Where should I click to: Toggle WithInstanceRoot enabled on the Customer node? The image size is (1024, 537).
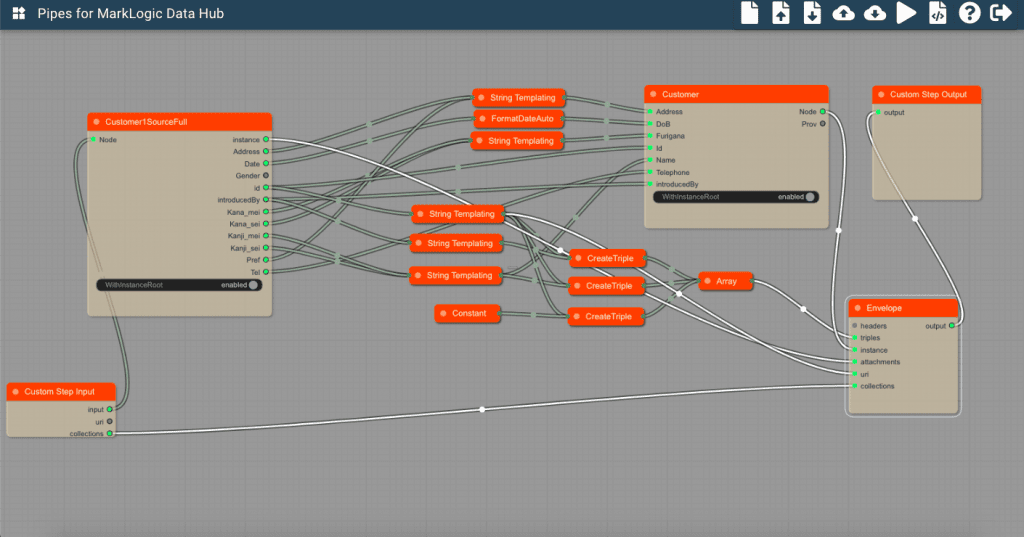(809, 197)
